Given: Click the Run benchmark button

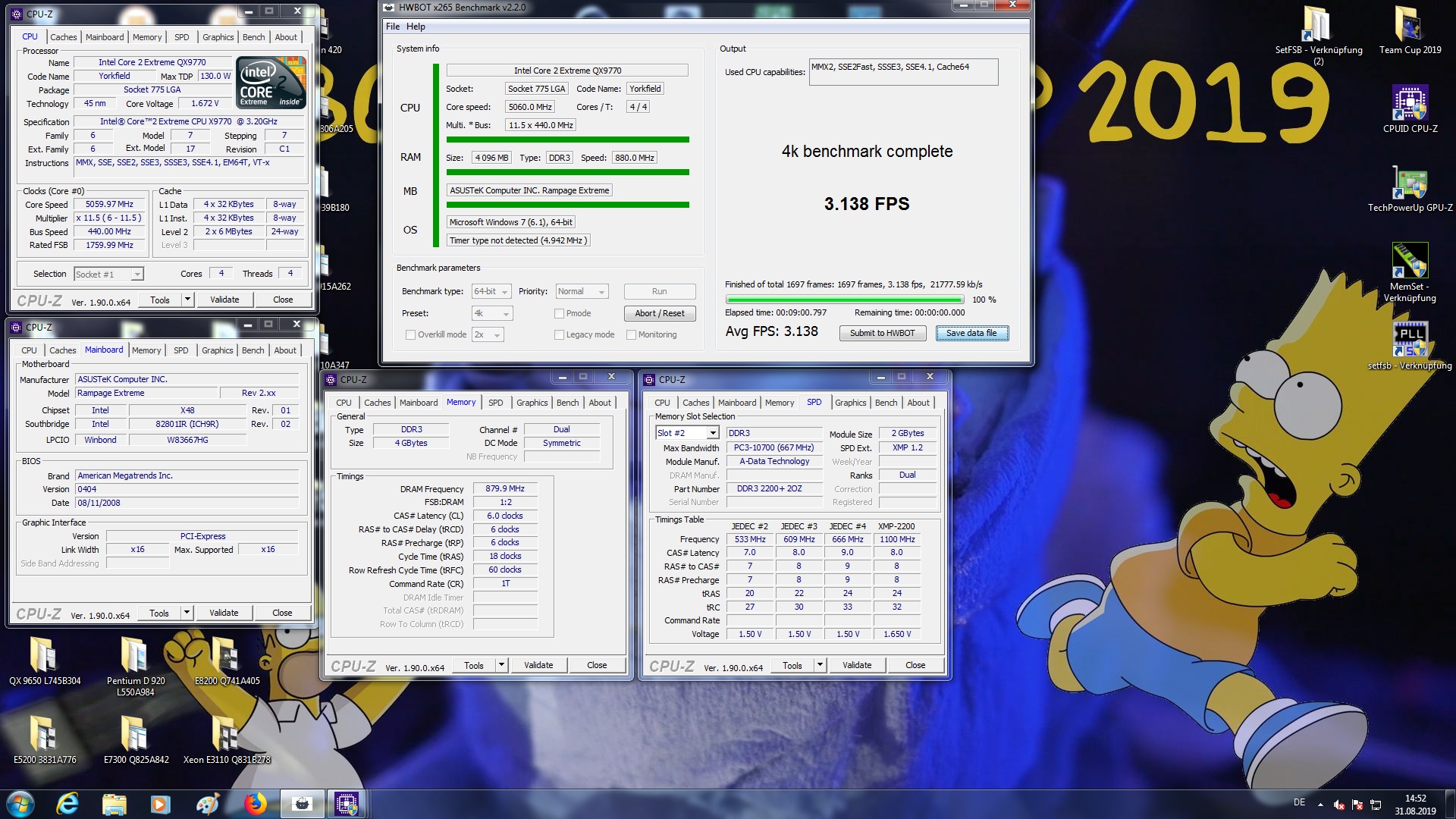Looking at the screenshot, I should tap(660, 291).
